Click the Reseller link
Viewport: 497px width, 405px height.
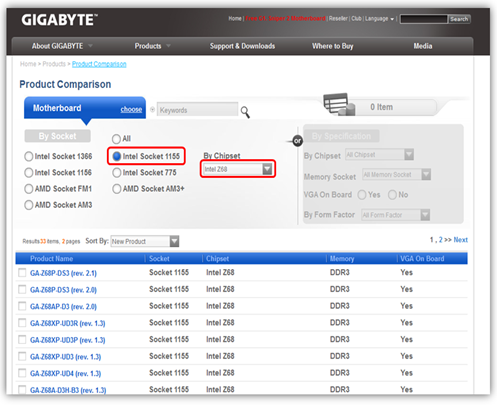click(x=338, y=19)
